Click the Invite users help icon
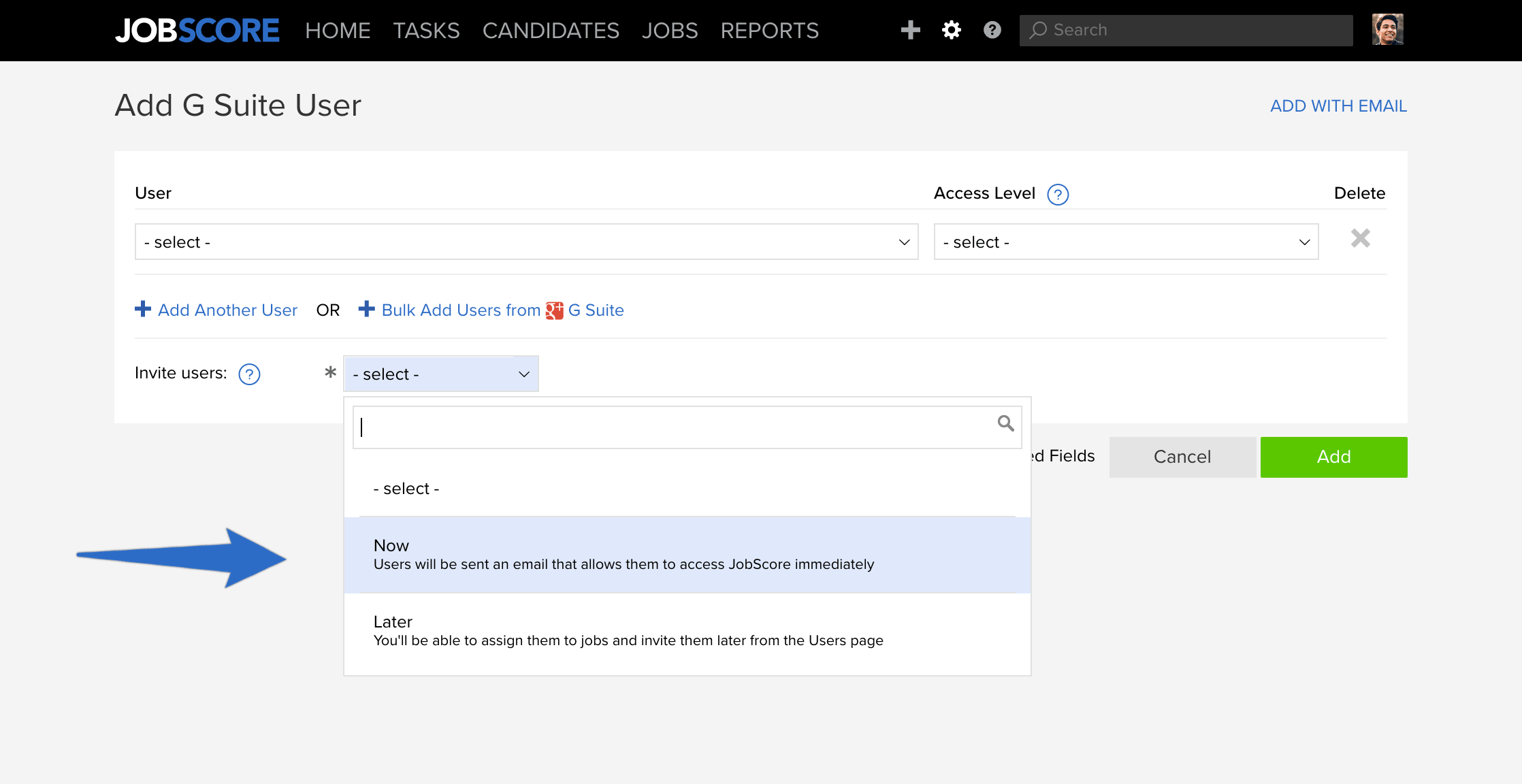The height and width of the screenshot is (784, 1522). (x=249, y=374)
